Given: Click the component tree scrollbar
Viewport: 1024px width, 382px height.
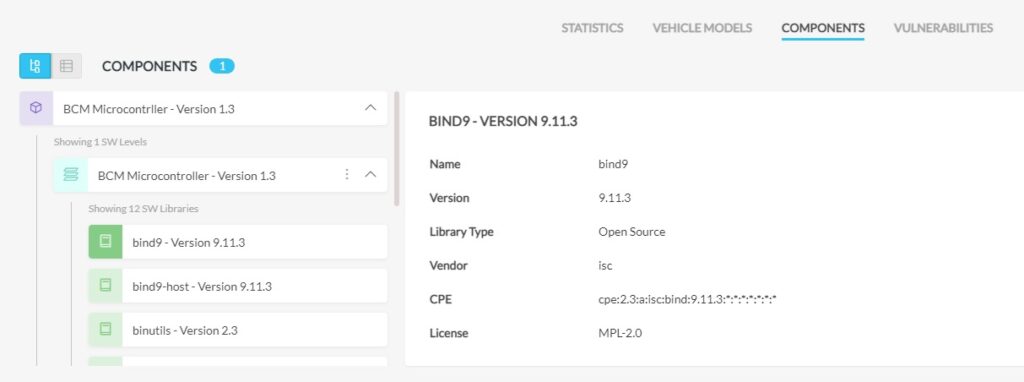Looking at the screenshot, I should click(x=396, y=149).
